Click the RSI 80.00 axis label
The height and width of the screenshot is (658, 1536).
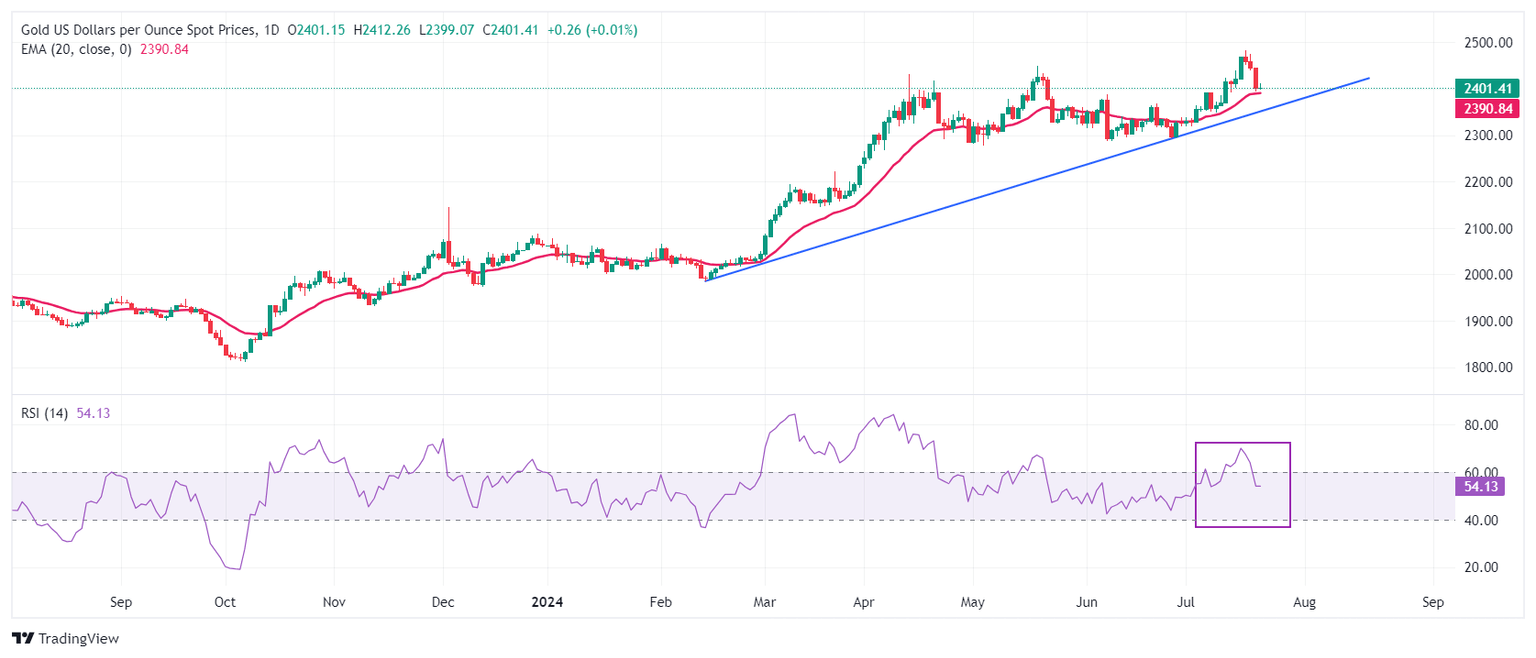click(1476, 425)
